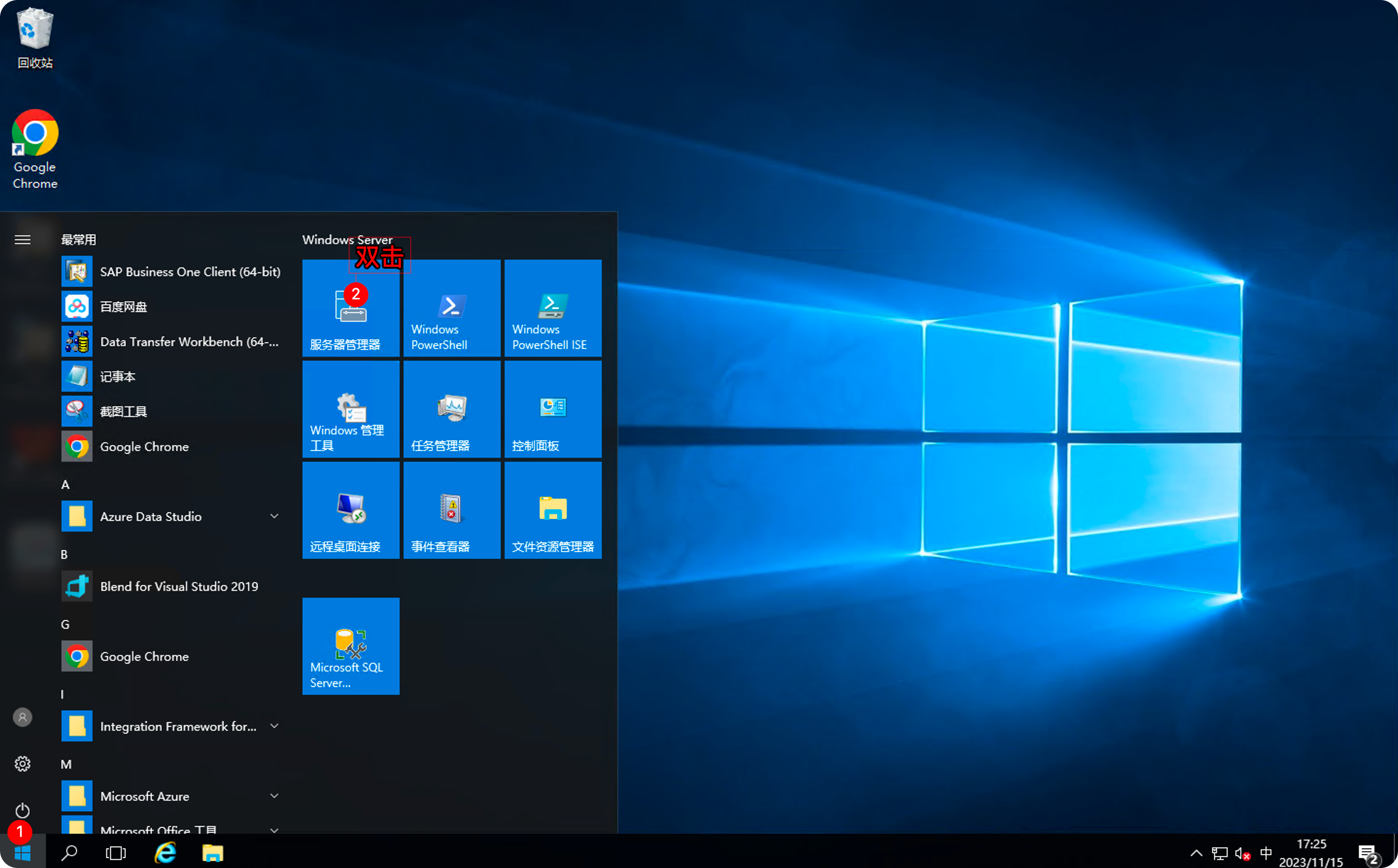This screenshot has height=868, width=1398.
Task: Launch Google Chrome under letter G
Action: click(x=172, y=656)
